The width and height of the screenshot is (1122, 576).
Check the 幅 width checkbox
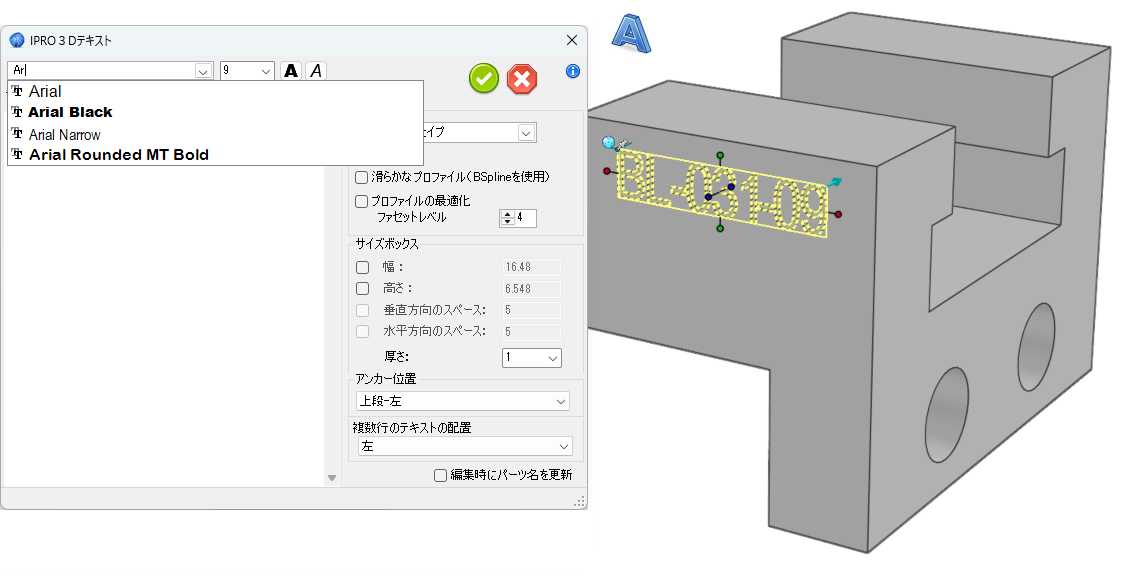point(363,268)
